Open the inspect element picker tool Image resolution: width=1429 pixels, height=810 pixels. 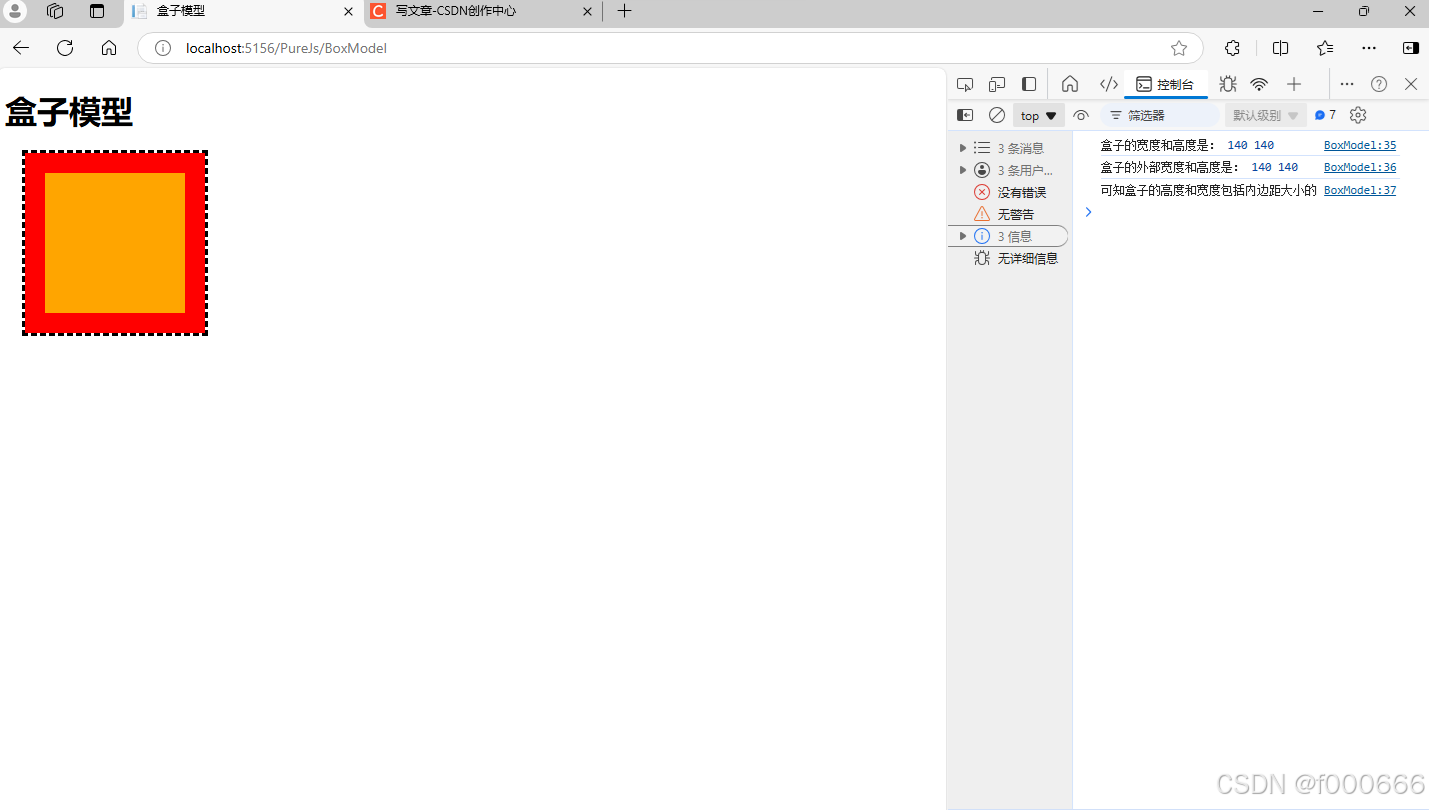965,84
